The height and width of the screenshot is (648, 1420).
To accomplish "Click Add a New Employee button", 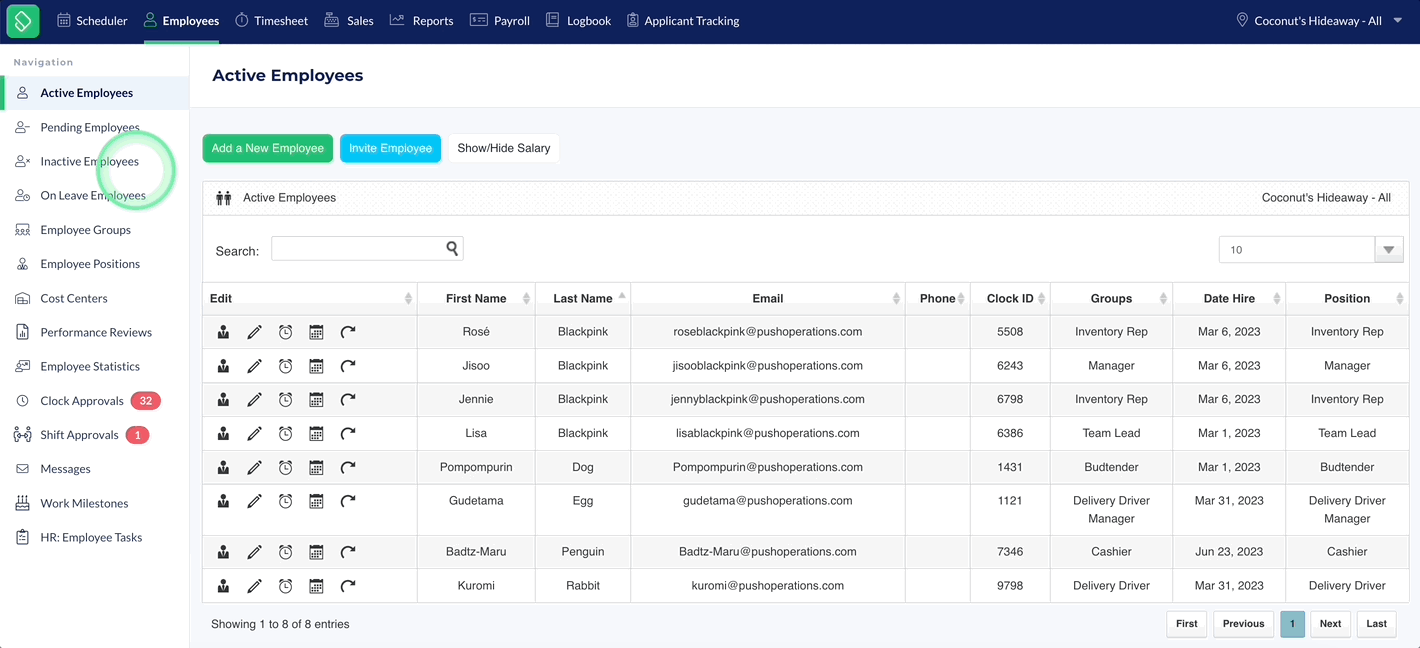I will 268,148.
